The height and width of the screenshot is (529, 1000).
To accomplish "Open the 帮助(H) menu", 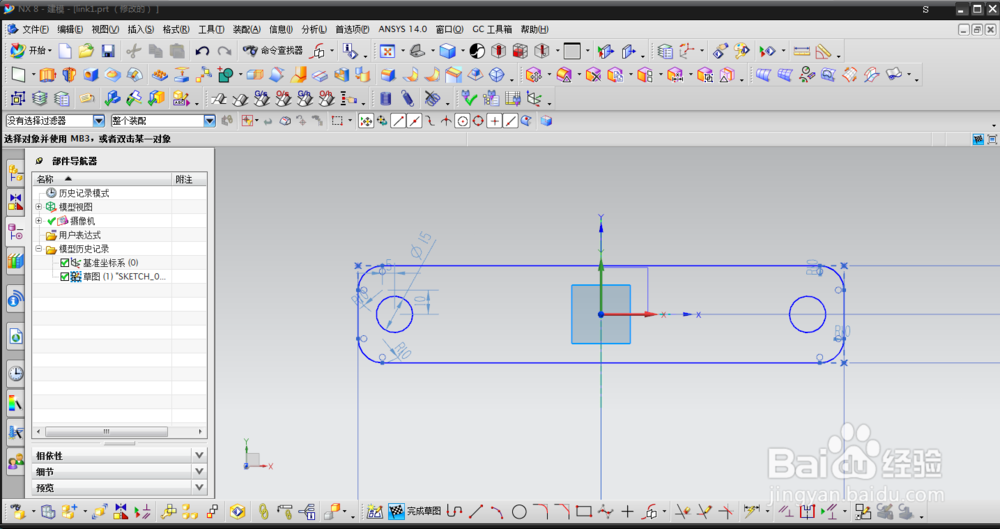I will 534,29.
